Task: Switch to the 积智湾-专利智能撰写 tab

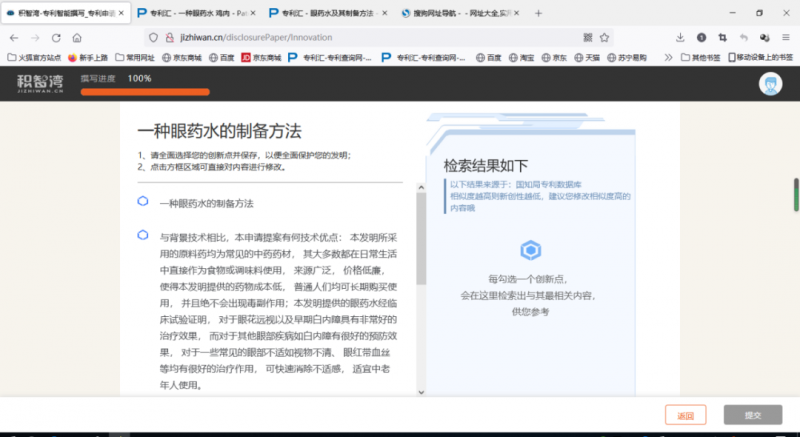Action: (x=66, y=13)
